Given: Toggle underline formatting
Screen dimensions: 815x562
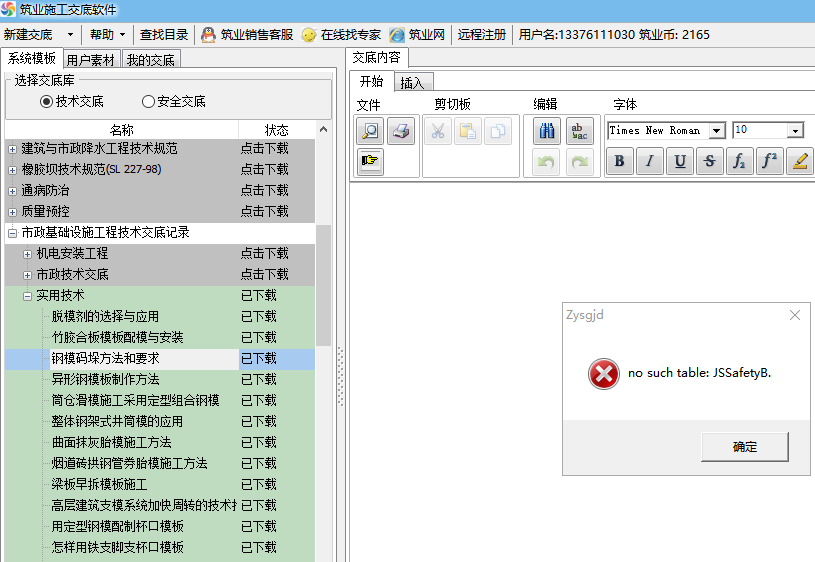Looking at the screenshot, I should [680, 162].
